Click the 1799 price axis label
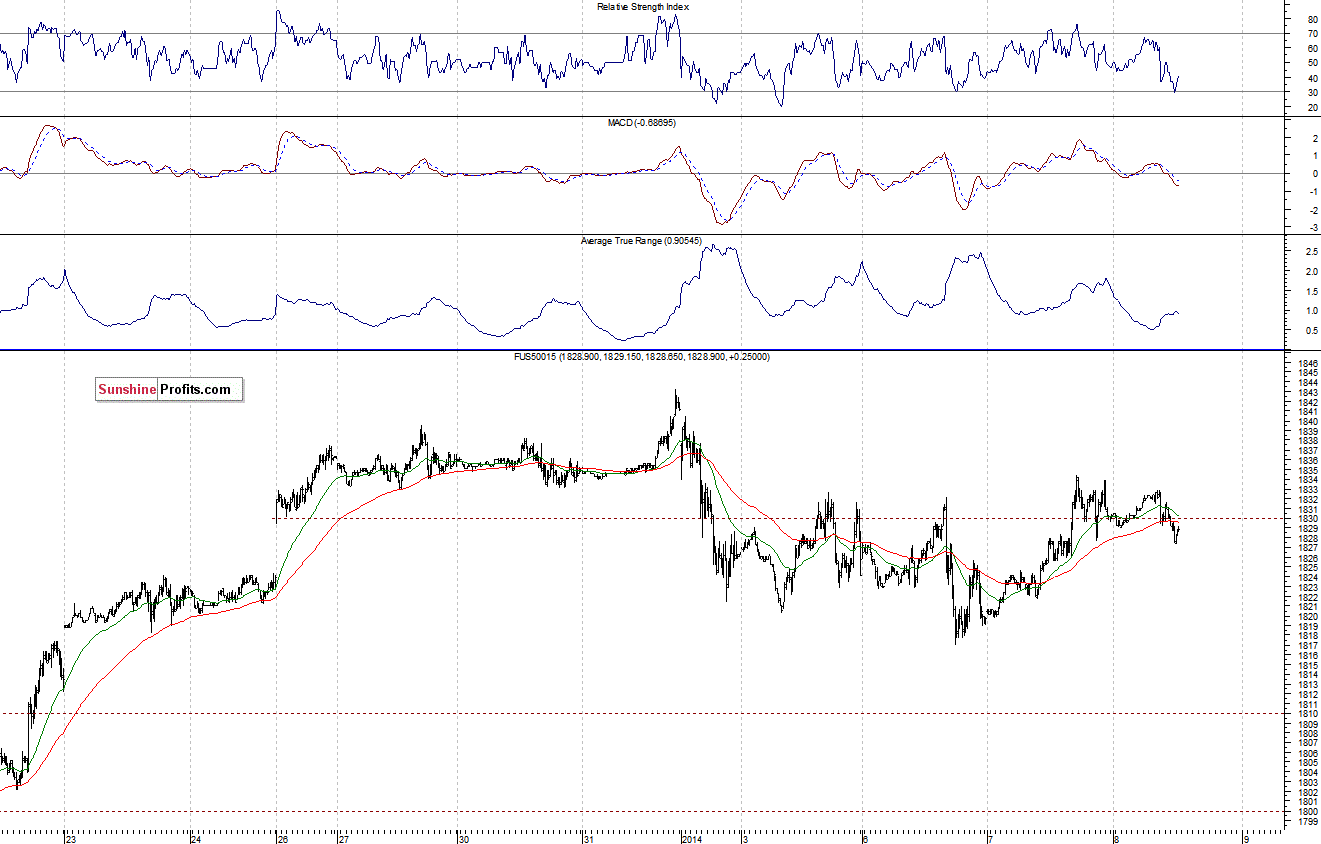 1306,821
